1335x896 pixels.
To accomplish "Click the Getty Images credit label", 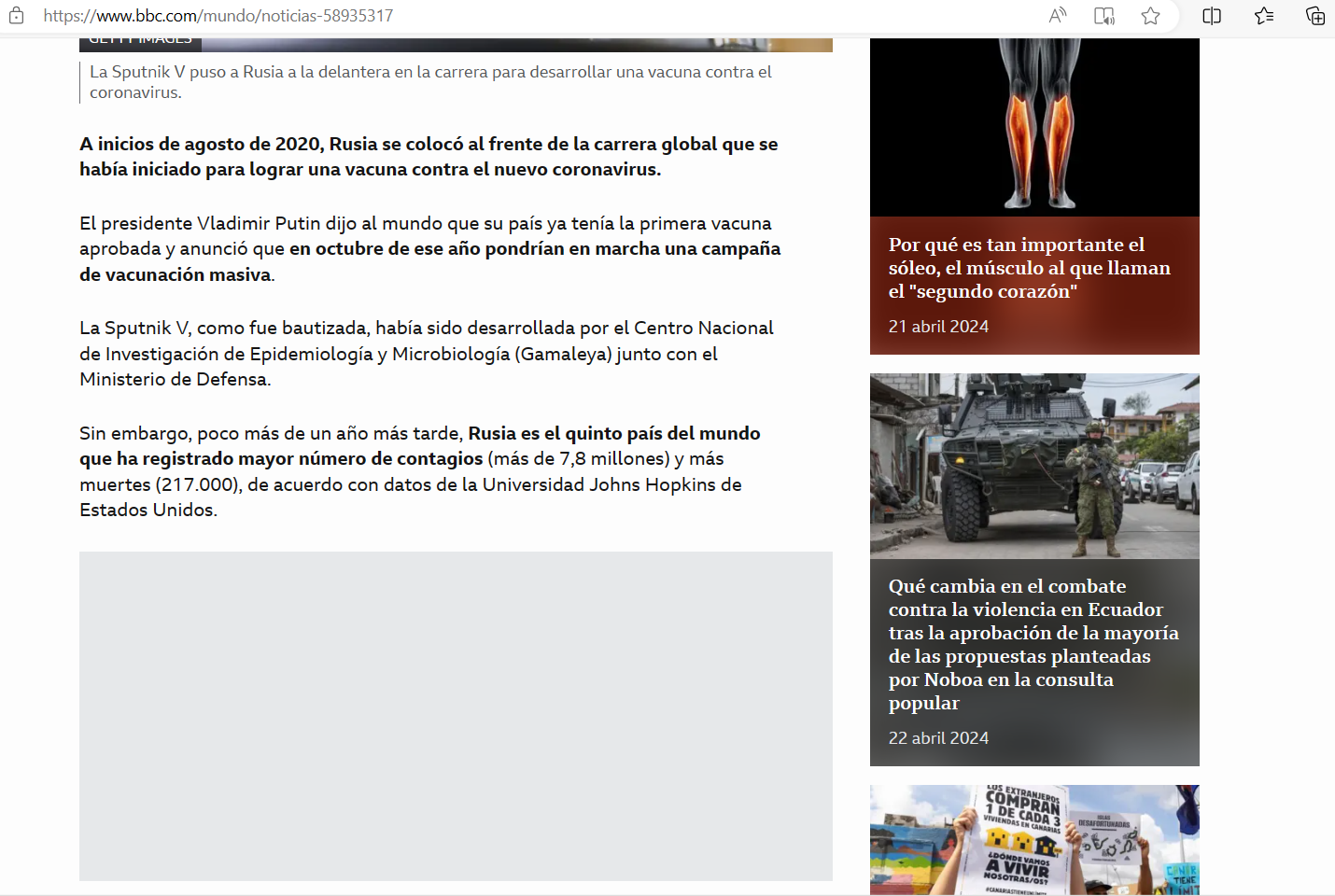I will tap(140, 42).
